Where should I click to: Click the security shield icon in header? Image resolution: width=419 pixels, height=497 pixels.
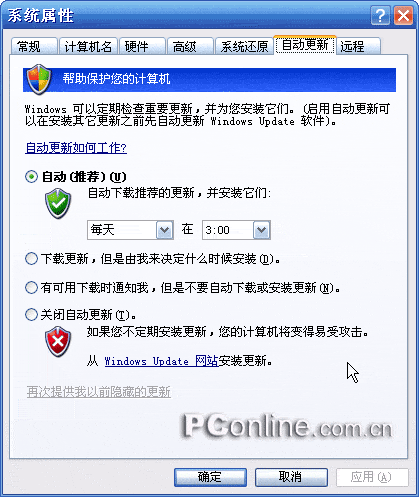point(39,79)
